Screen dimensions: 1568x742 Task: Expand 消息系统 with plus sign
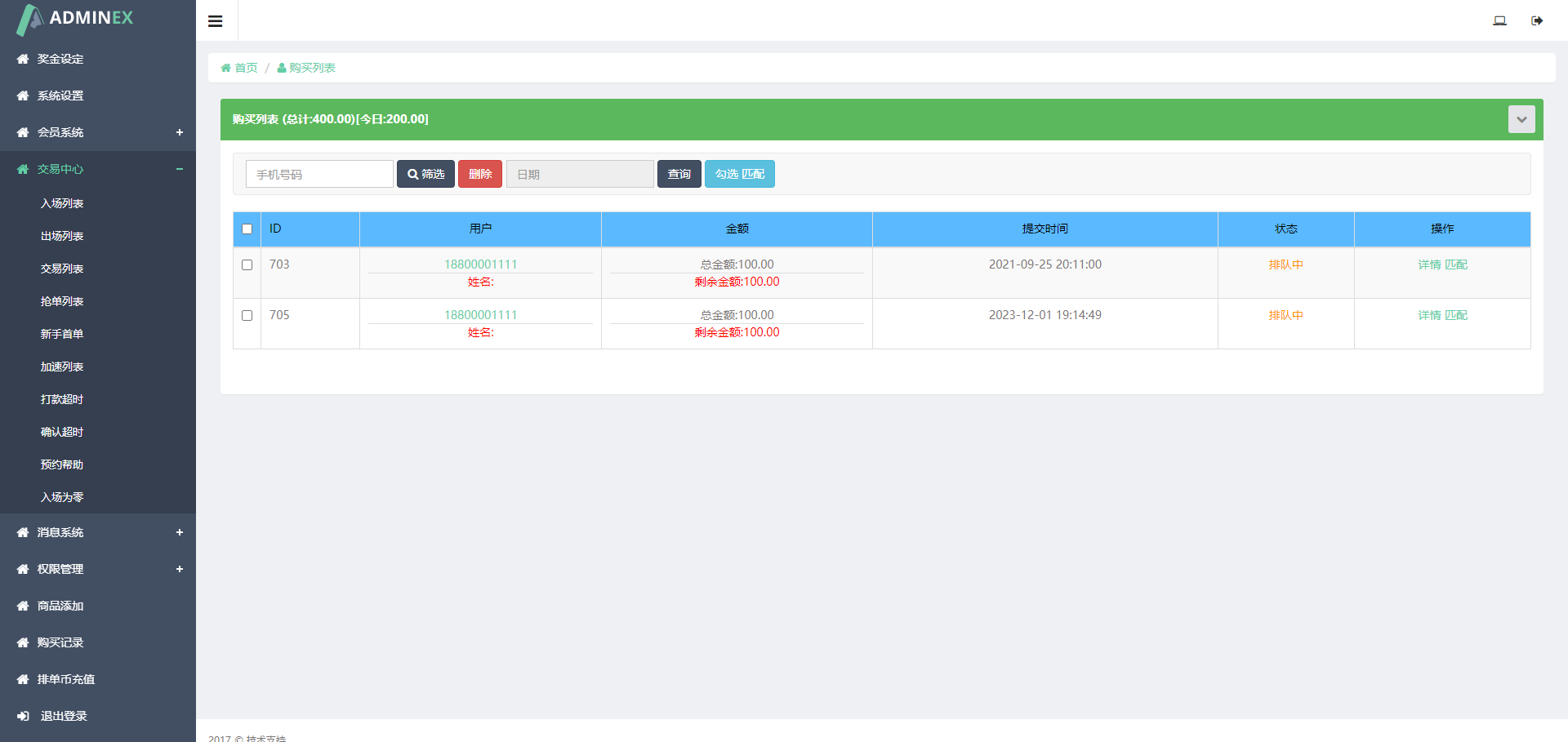tap(180, 532)
